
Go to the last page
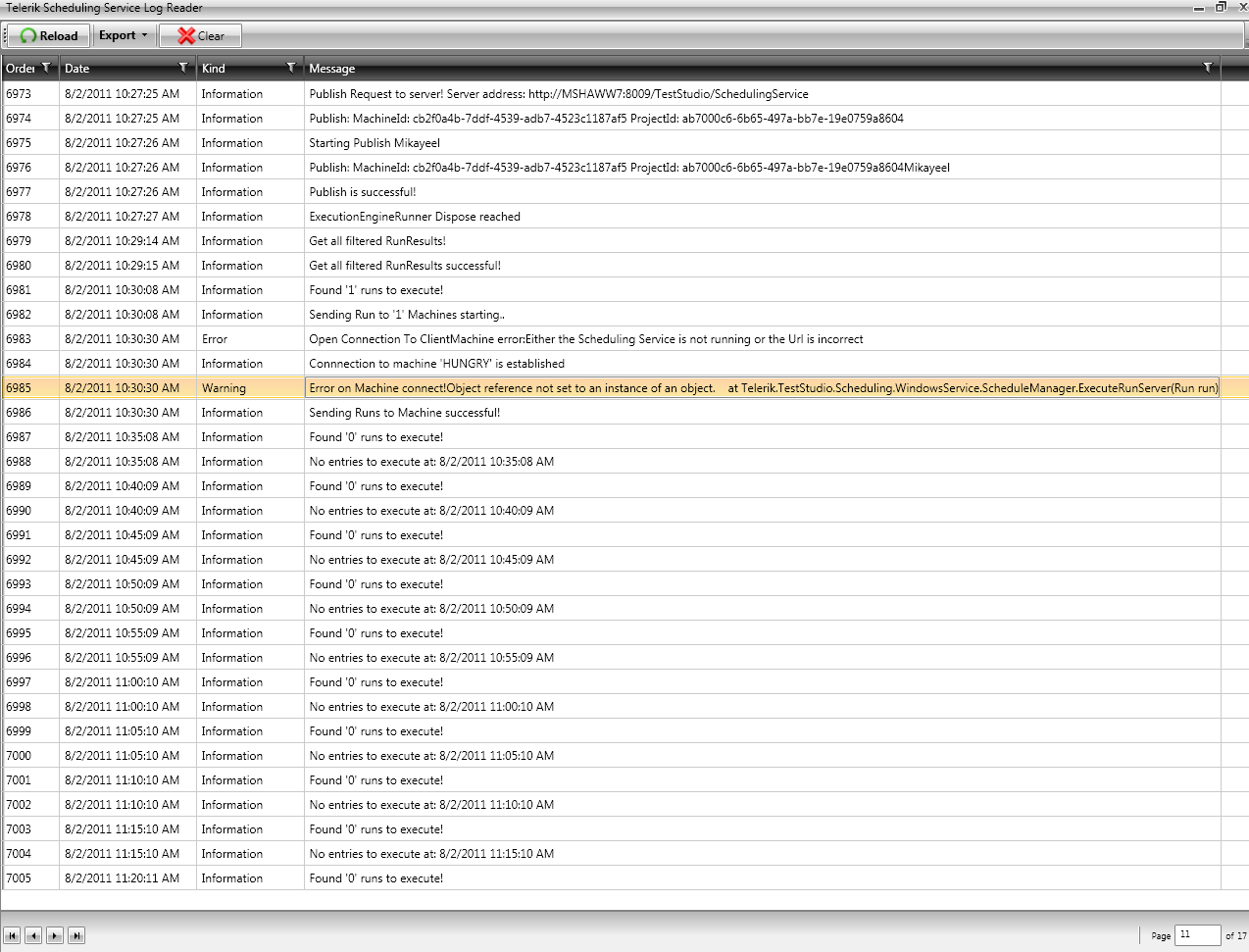[x=76, y=935]
